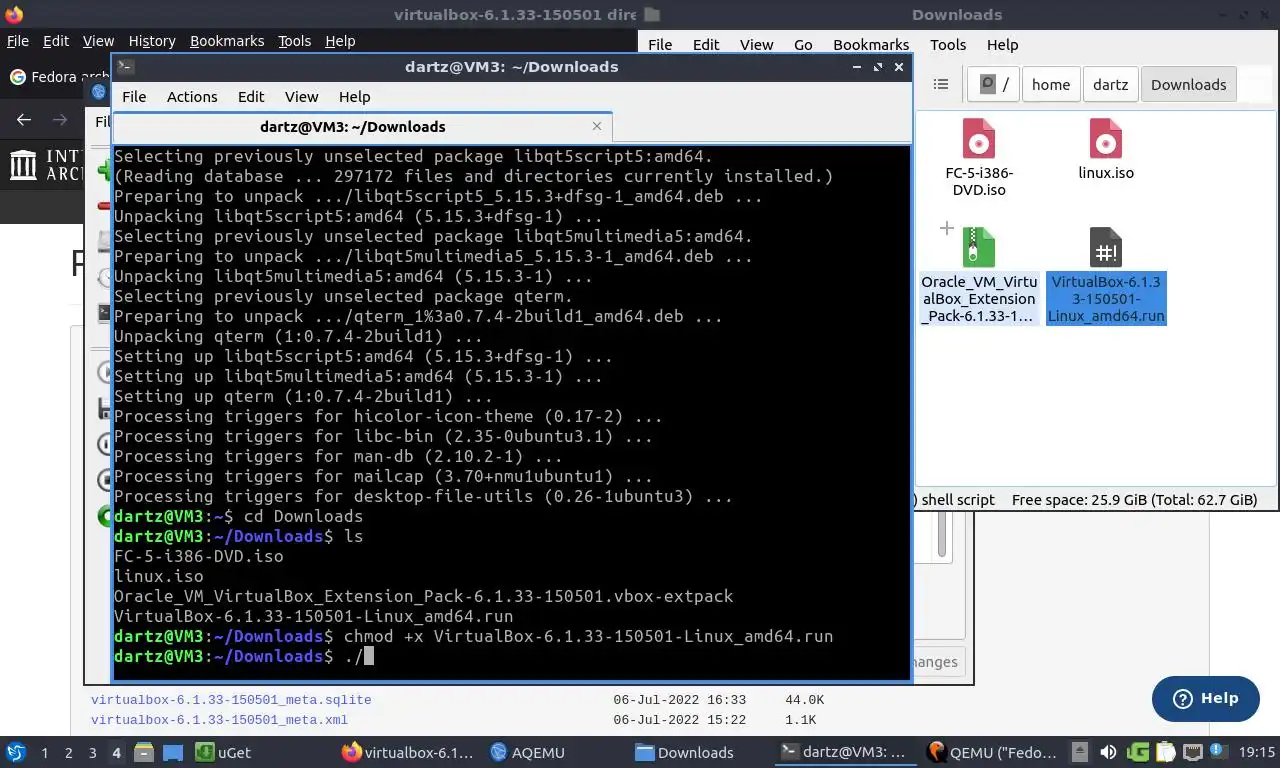Go to the home path button

(x=1051, y=84)
